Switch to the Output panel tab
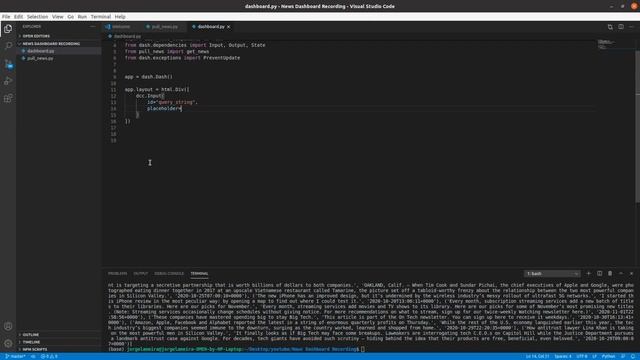The image size is (640, 360). click(140, 273)
